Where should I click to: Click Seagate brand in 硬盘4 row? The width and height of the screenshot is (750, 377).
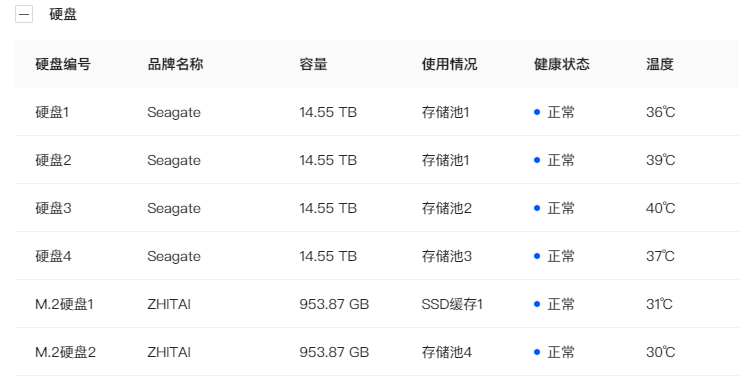tap(174, 257)
